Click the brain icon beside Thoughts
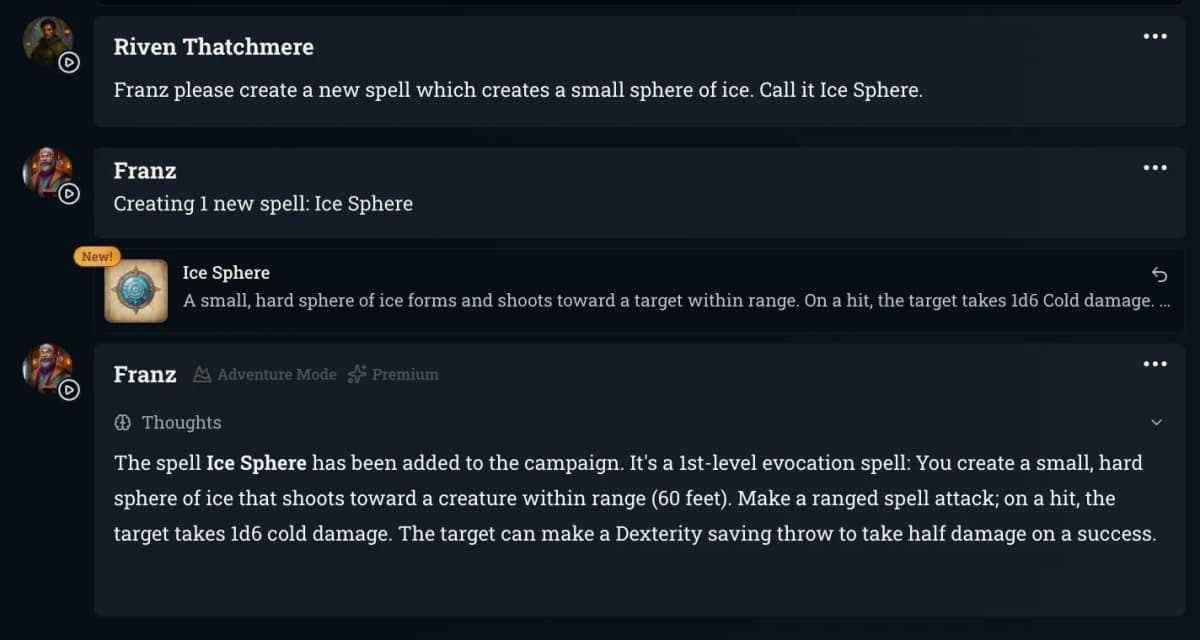 pyautogui.click(x=123, y=423)
